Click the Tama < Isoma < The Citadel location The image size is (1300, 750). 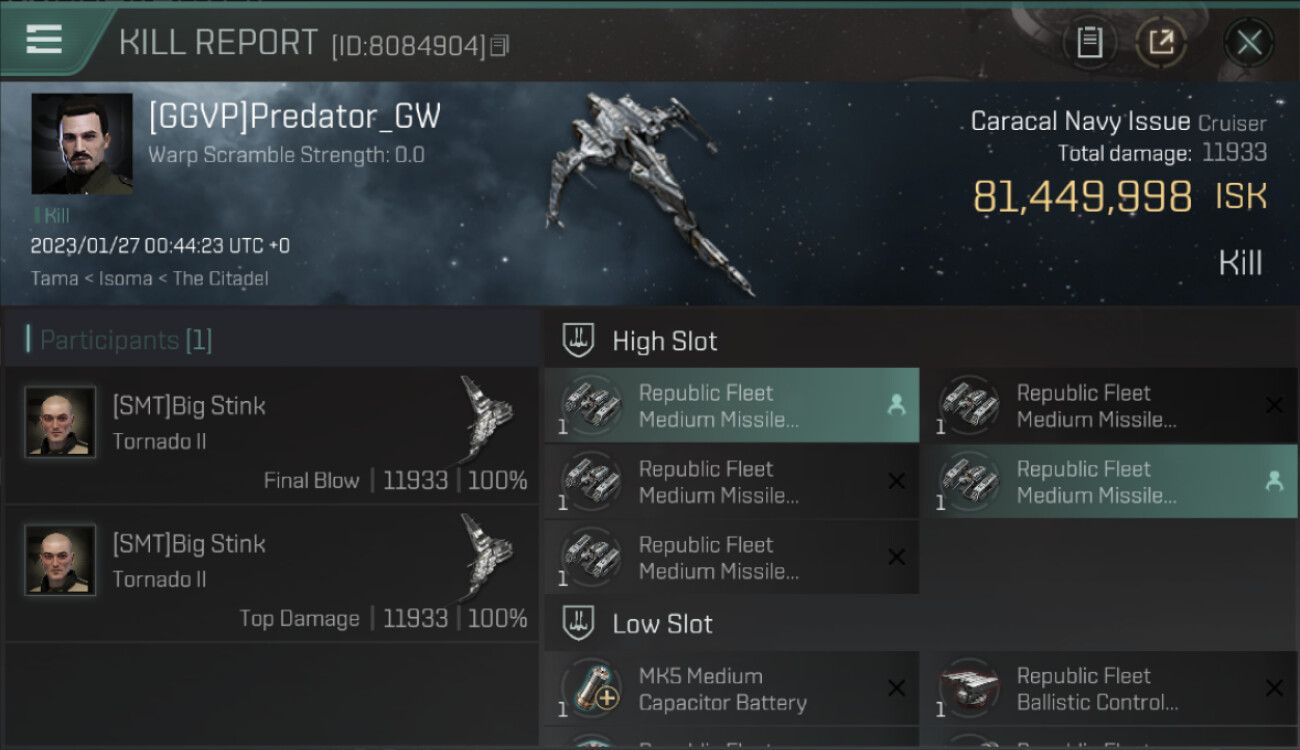coord(150,279)
